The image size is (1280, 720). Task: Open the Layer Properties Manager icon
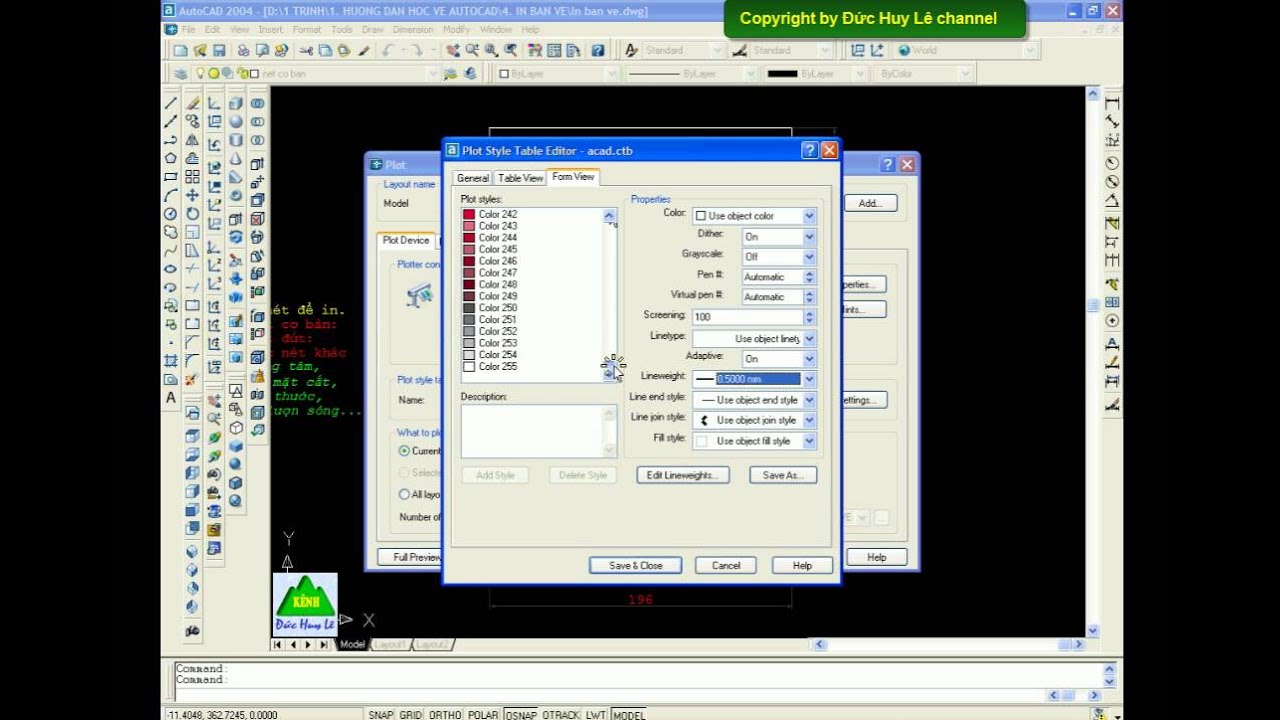(x=180, y=74)
